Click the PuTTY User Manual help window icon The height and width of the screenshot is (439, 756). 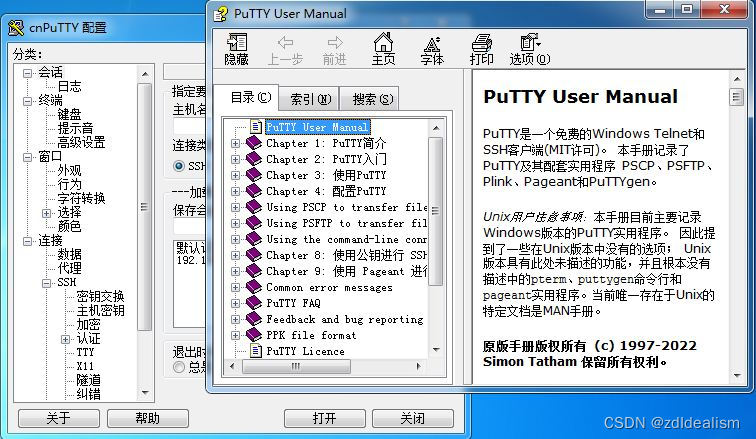[221, 13]
